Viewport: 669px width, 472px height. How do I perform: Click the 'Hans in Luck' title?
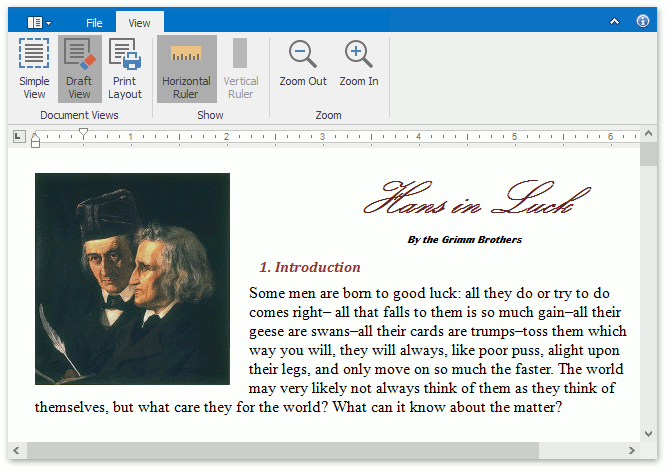(467, 199)
